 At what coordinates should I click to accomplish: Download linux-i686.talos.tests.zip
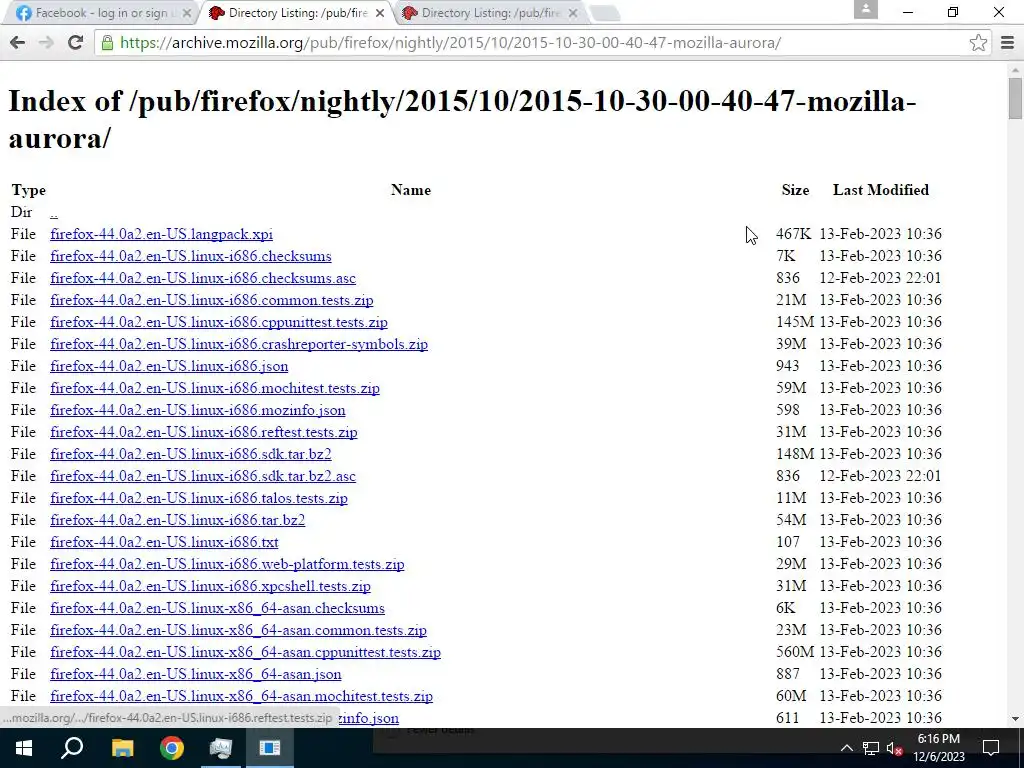[199, 498]
